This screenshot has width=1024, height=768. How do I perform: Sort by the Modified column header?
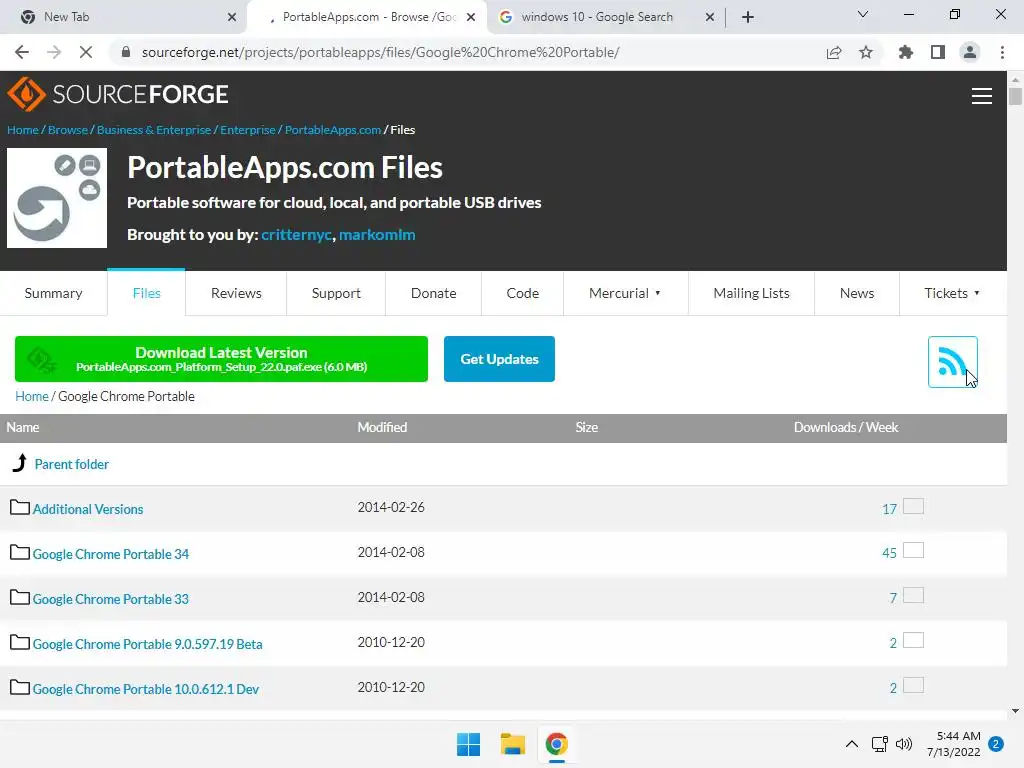[x=382, y=428]
